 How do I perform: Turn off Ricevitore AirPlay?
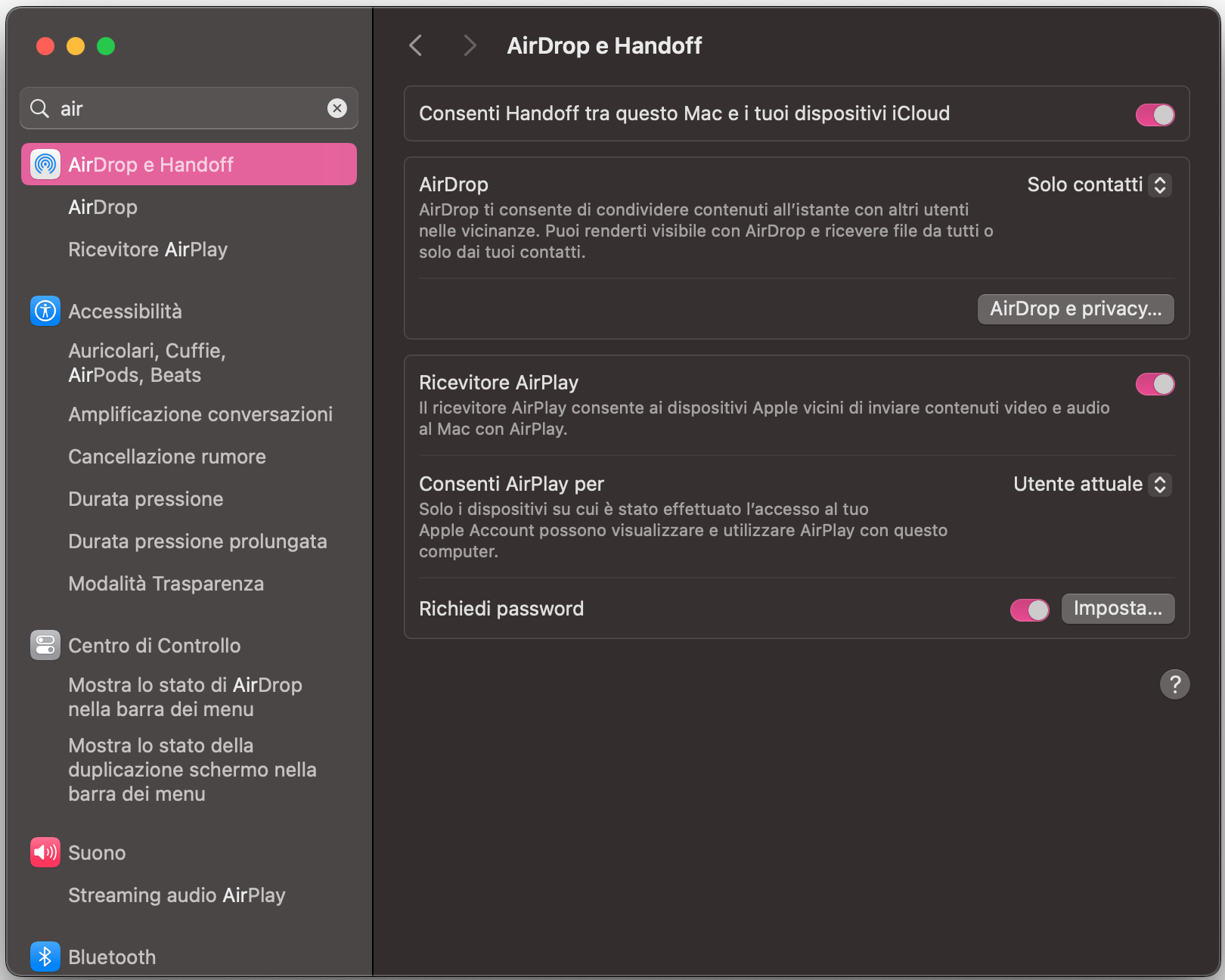click(x=1155, y=384)
